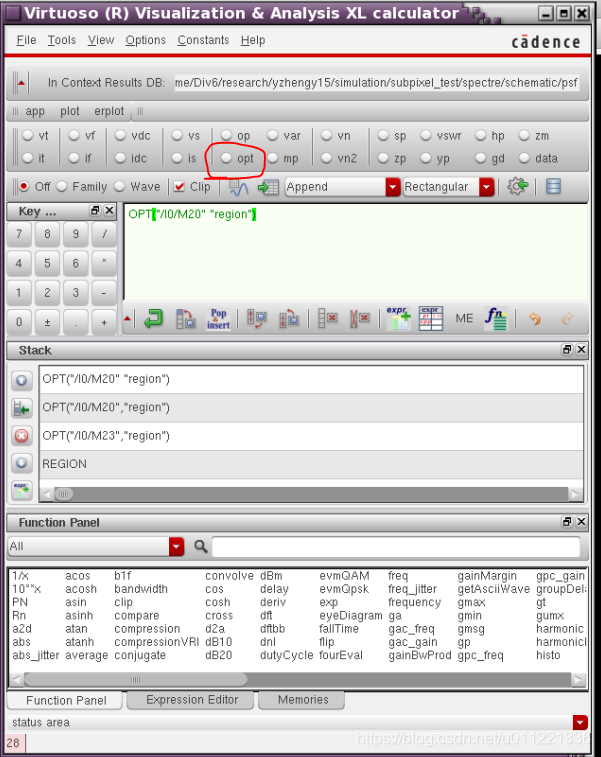Open the gear settings icon in toolbar
The height and width of the screenshot is (757, 601).
coord(517,187)
